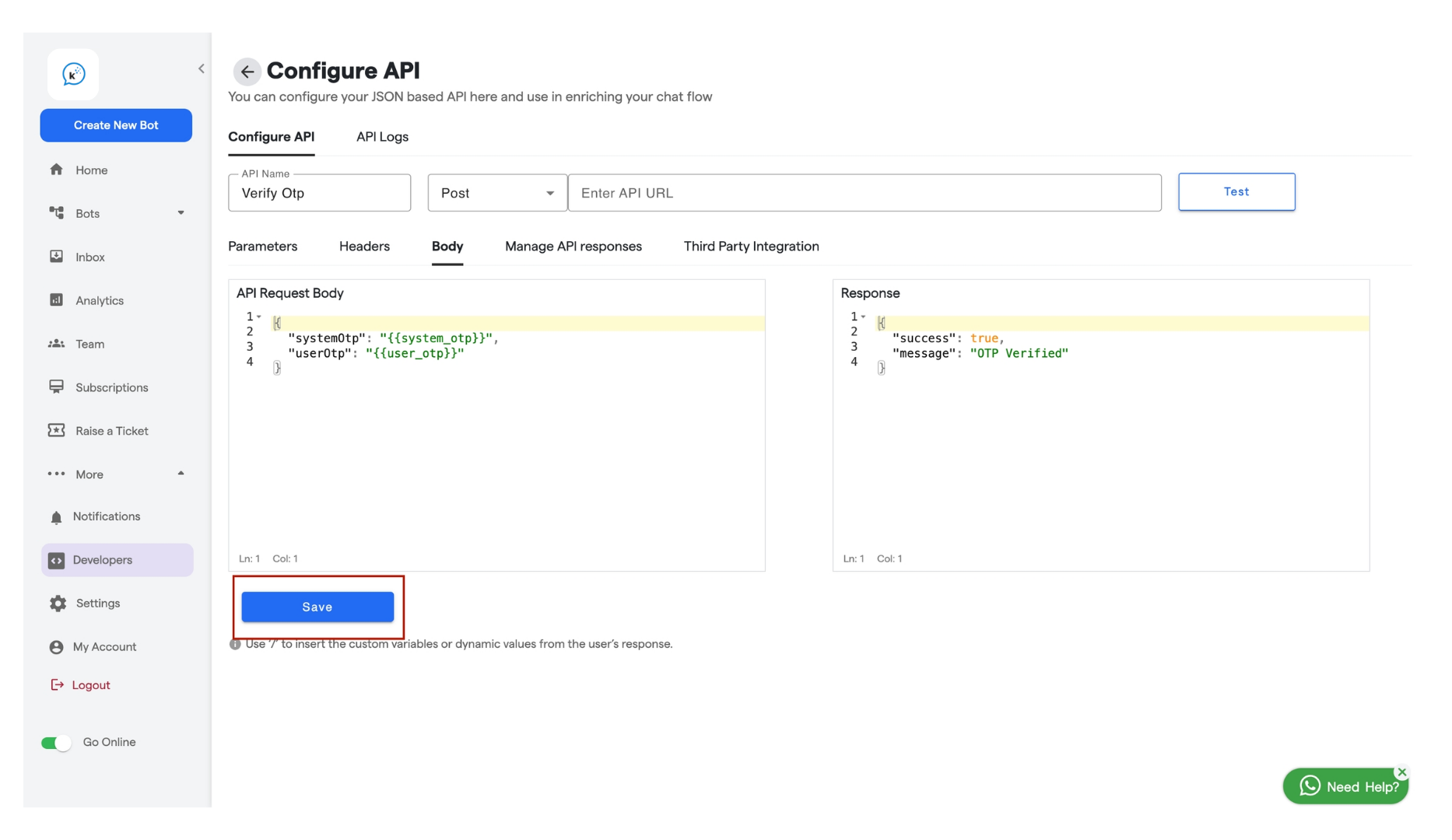Click the Developers code icon

coord(56,560)
